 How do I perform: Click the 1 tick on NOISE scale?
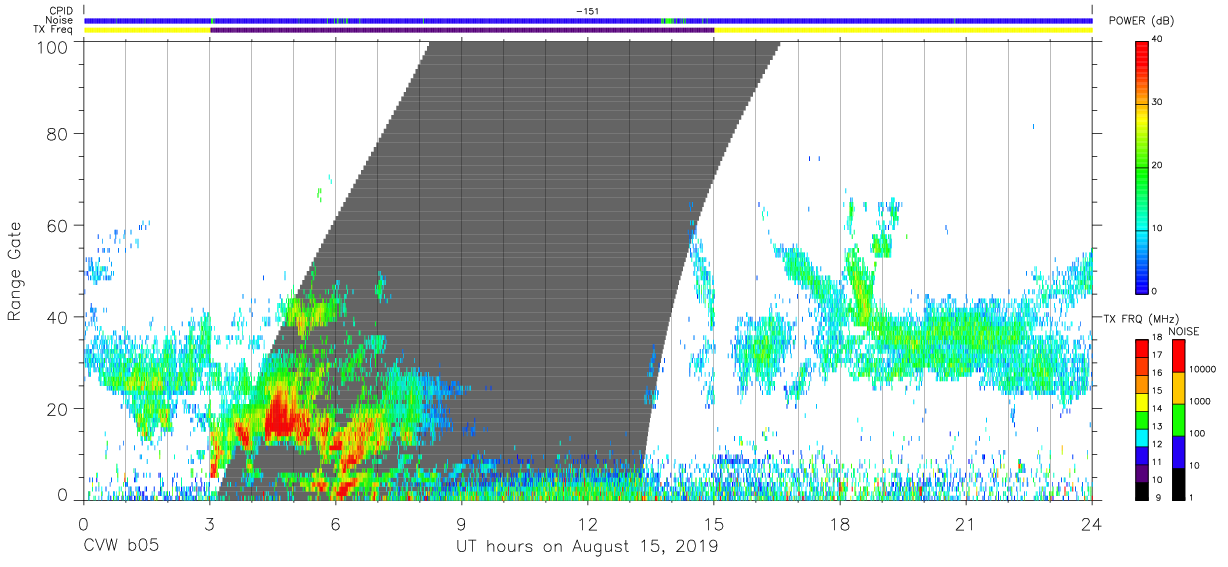1193,497
